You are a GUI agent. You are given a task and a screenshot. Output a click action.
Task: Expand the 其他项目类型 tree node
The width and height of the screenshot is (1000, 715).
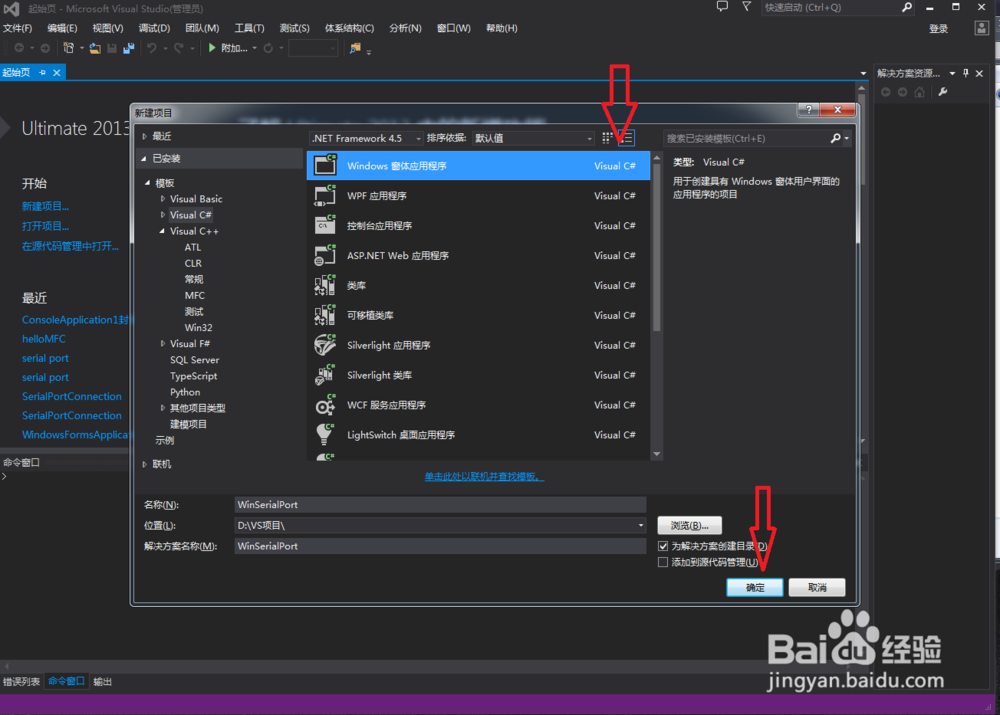click(163, 408)
